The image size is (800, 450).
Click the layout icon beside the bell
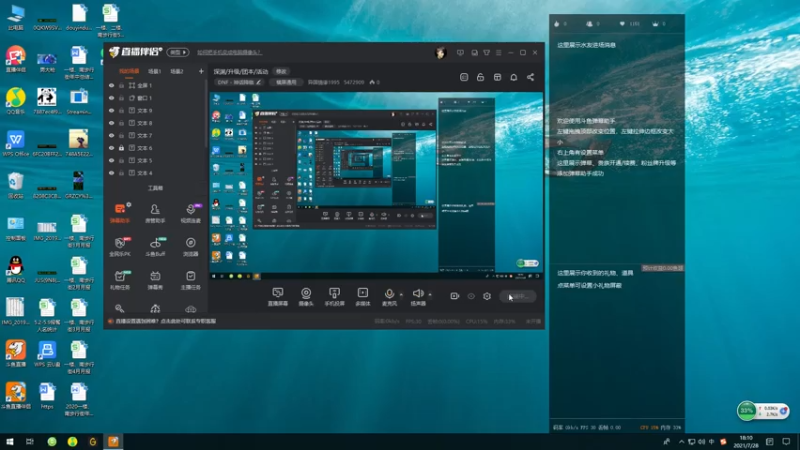coord(497,77)
